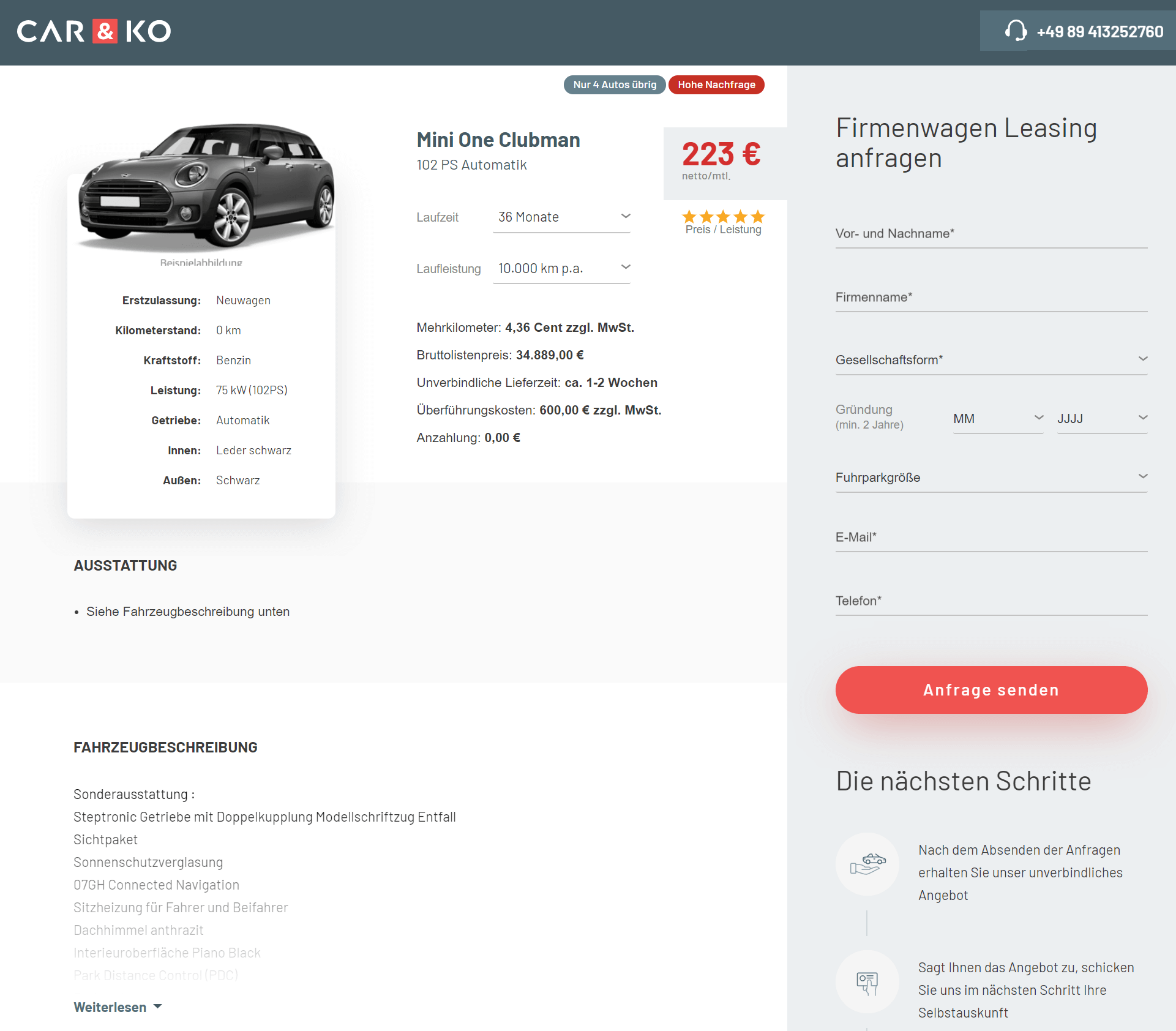
Task: Click 'Siehe Fahrzeugbeschreibung unten' bullet
Action: pos(188,612)
